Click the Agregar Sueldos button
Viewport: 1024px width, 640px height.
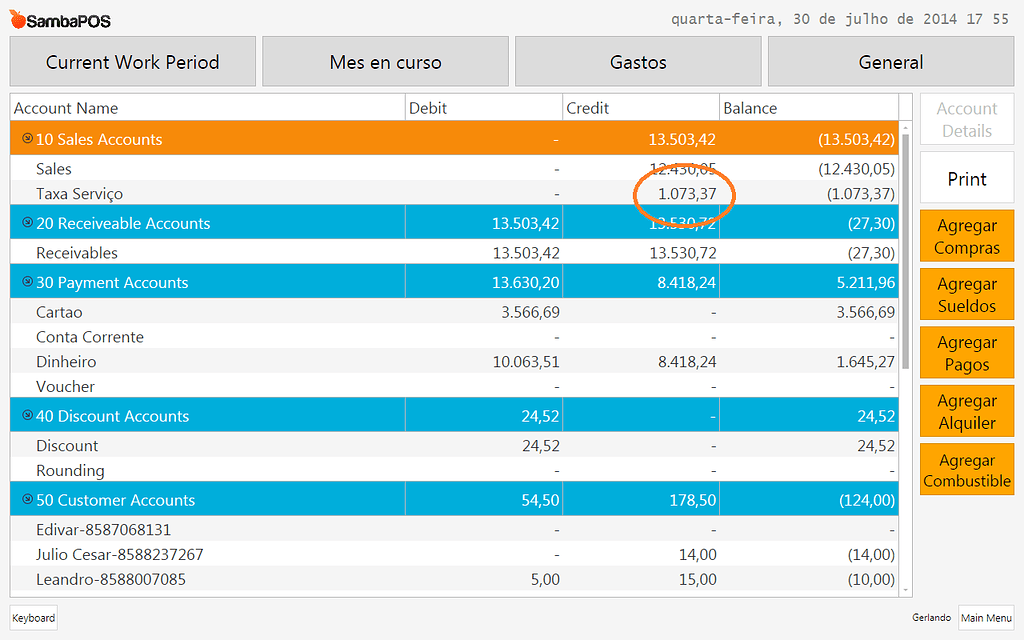coord(966,294)
